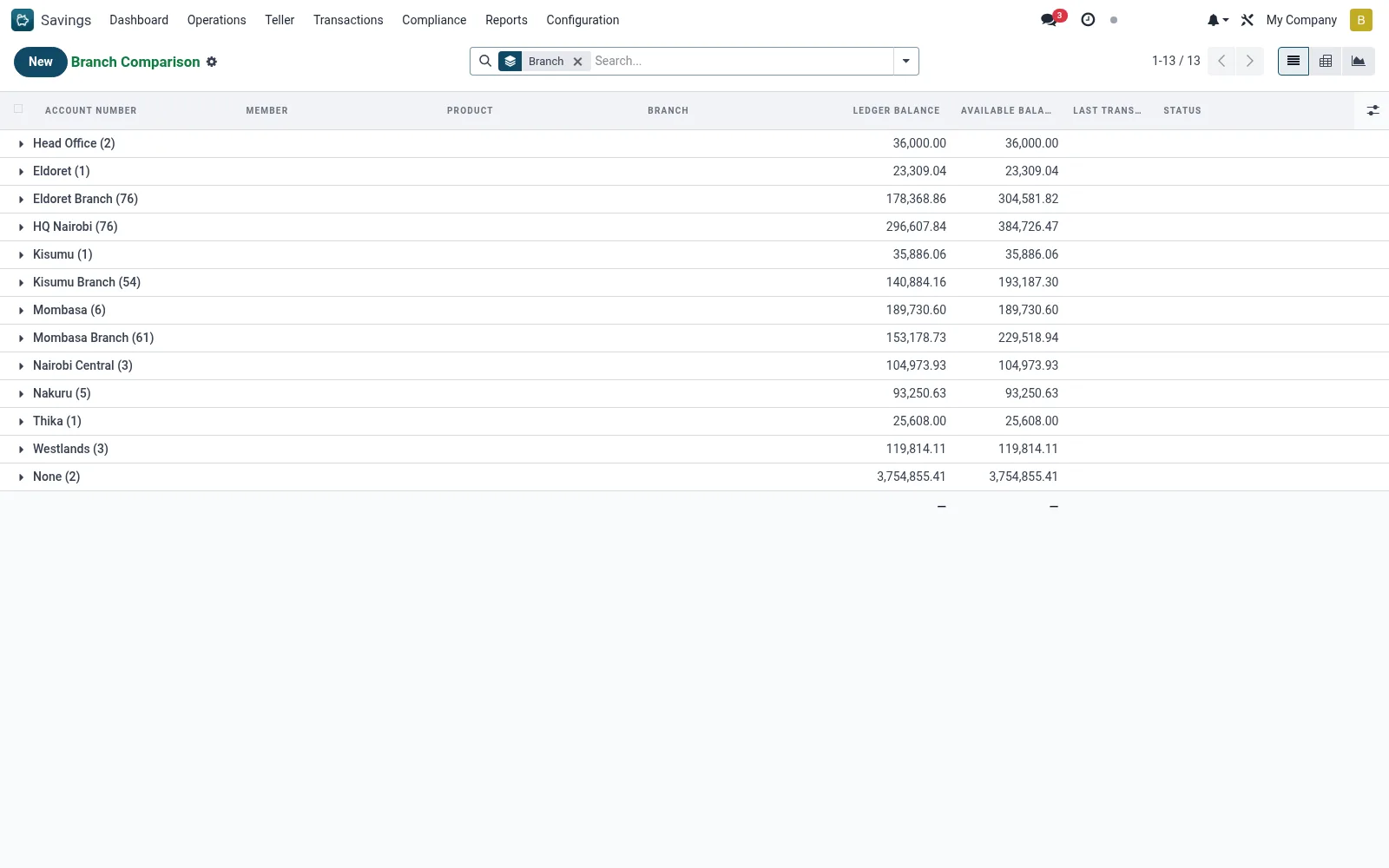This screenshot has height=868, width=1389.
Task: Open the conversations messages icon
Action: pos(1050,20)
